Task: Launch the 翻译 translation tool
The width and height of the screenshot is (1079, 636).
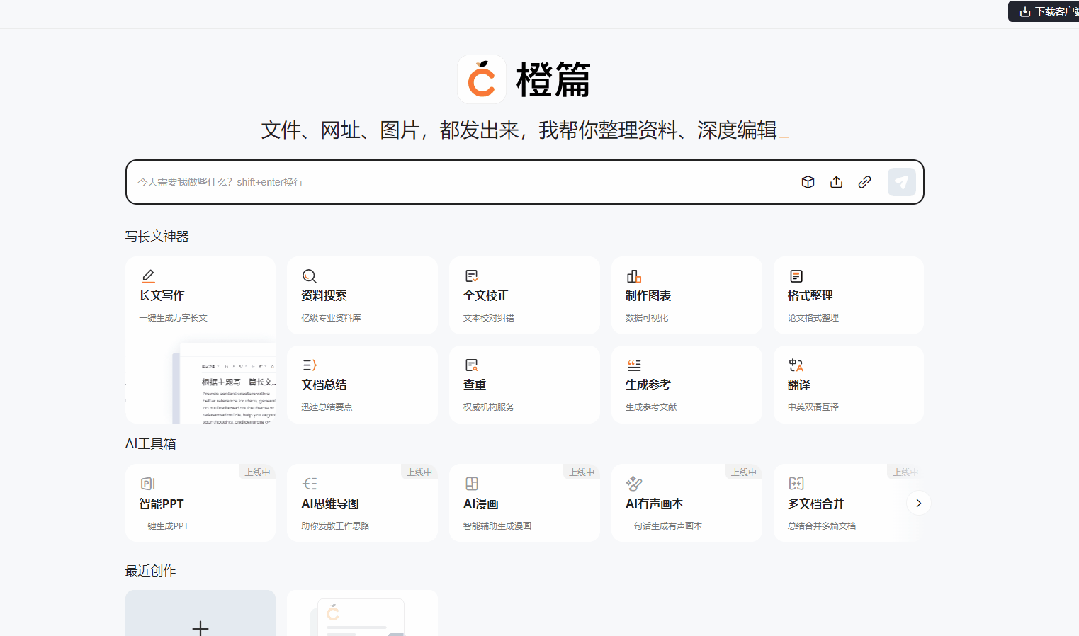Action: (x=848, y=384)
